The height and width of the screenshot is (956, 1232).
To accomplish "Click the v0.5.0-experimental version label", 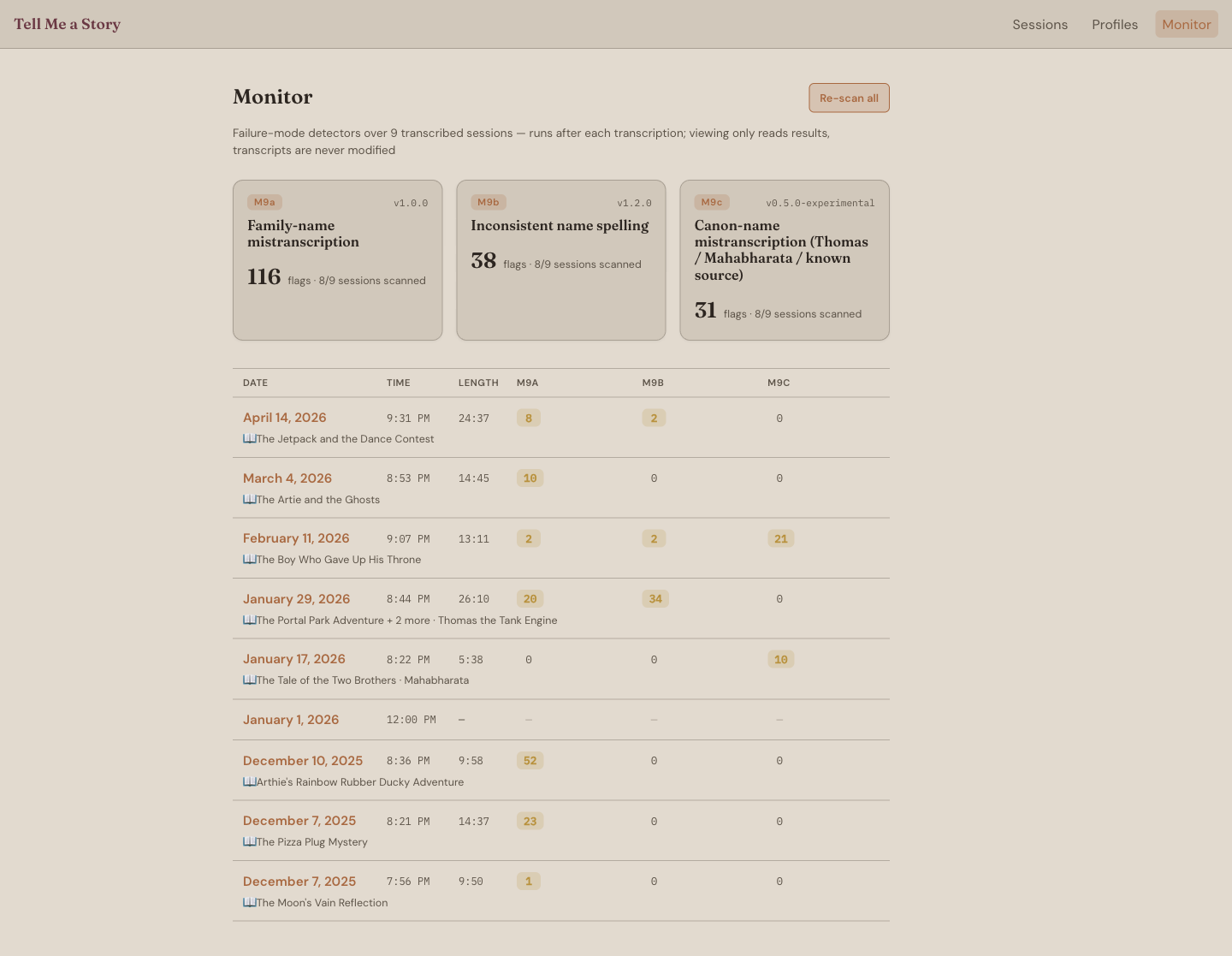I will (820, 204).
